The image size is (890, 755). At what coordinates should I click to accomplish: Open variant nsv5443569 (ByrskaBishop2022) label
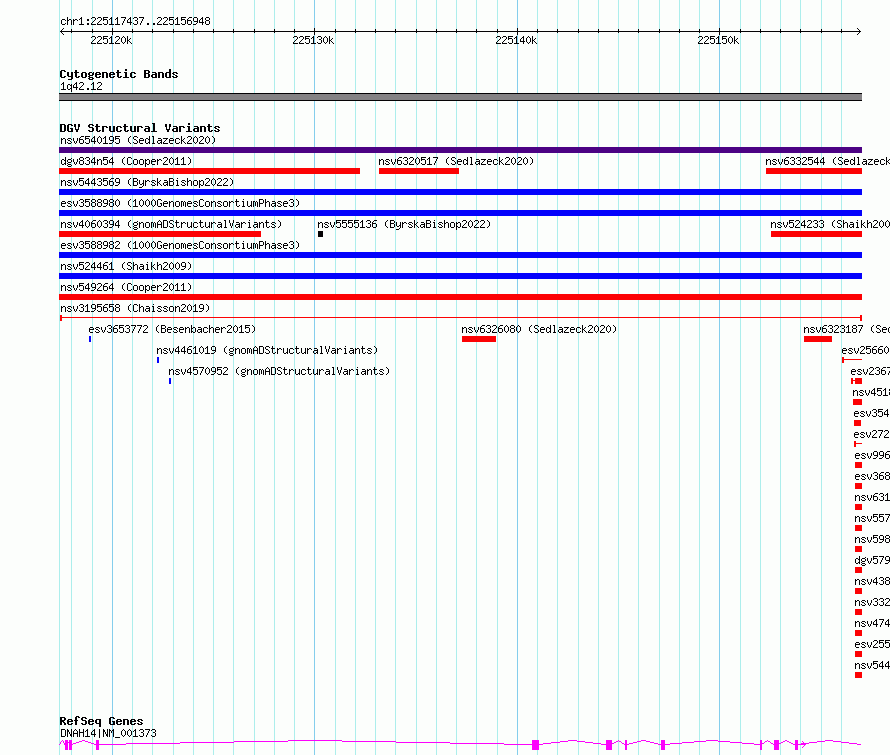[147, 182]
